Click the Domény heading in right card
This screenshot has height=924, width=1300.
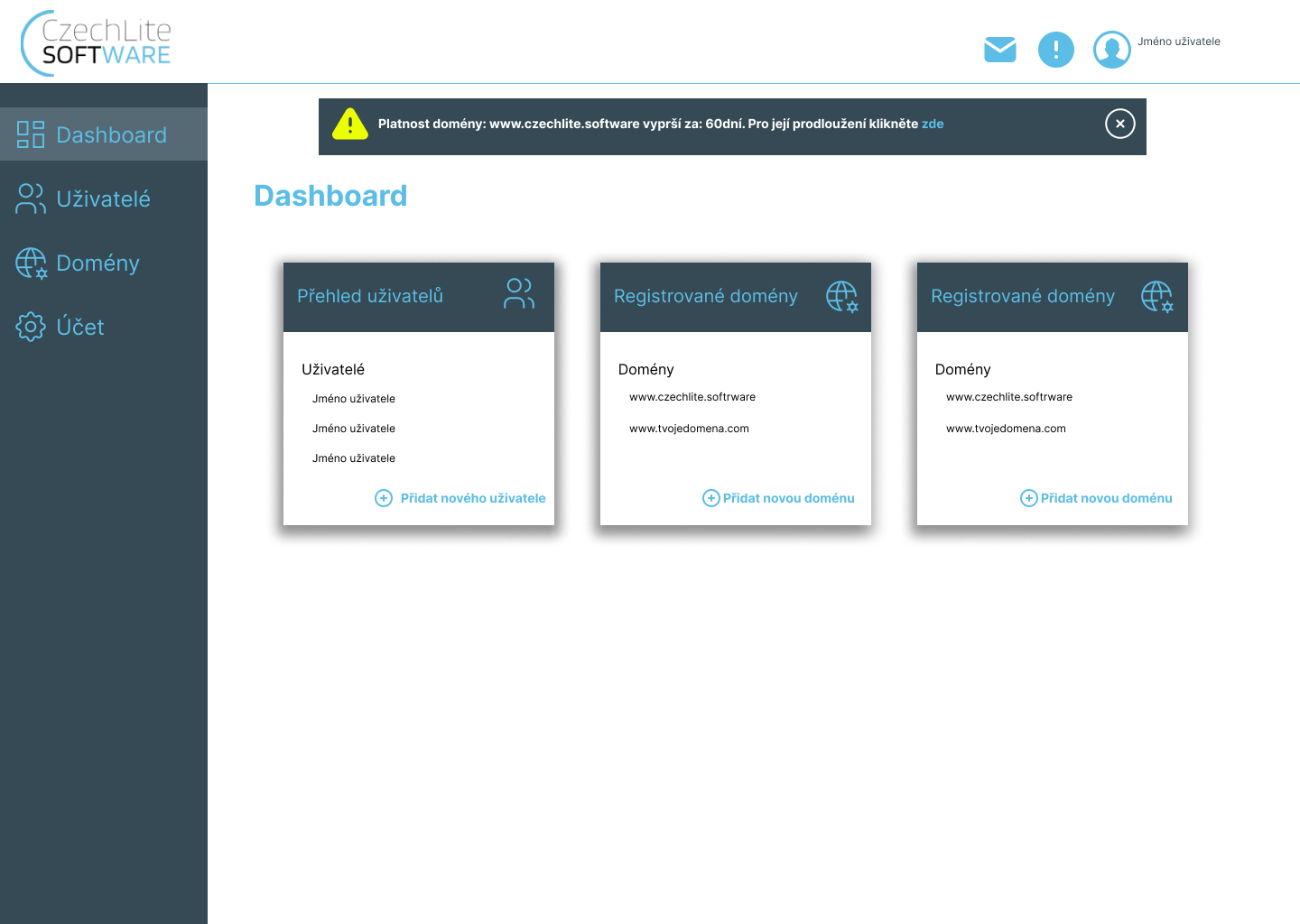click(x=963, y=369)
